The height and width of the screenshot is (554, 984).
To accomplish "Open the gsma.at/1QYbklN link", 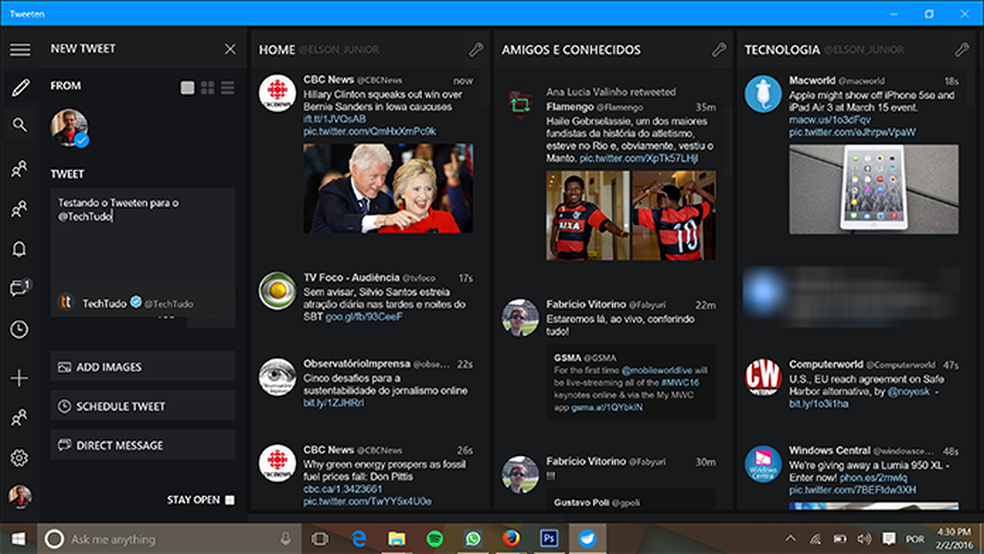I will [x=607, y=407].
